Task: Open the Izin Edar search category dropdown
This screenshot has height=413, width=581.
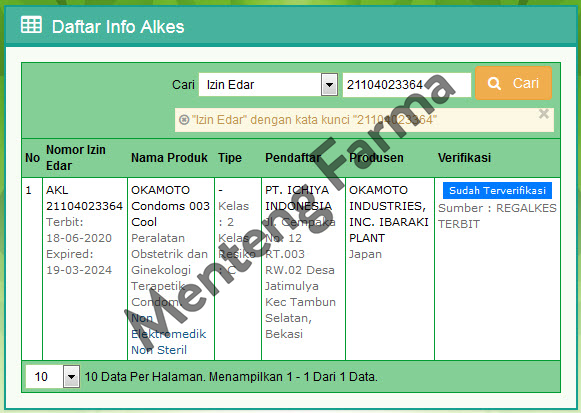Action: (x=268, y=84)
